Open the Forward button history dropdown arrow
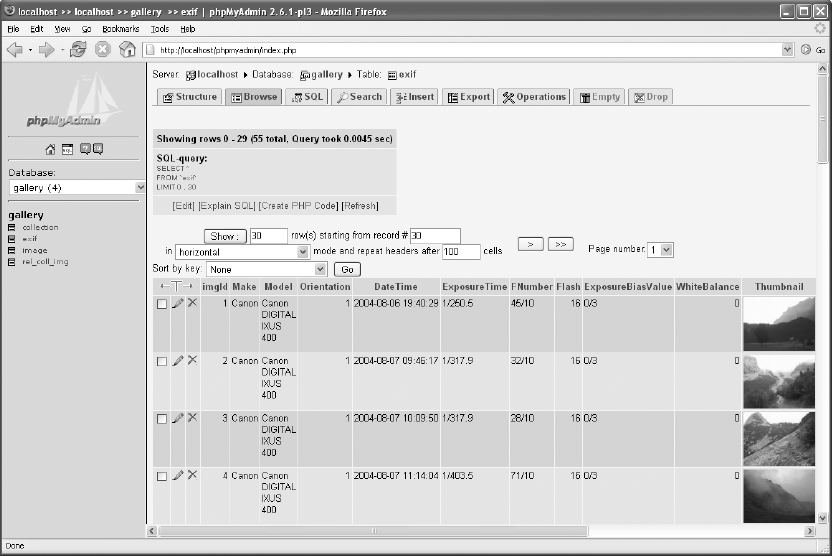 [62, 50]
